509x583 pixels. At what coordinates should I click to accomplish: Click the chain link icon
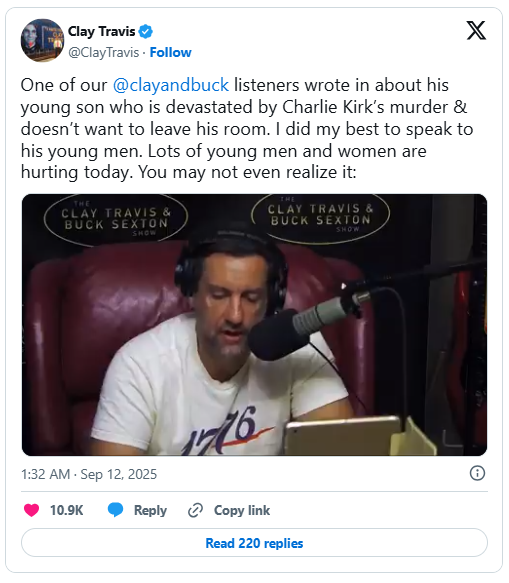195,510
